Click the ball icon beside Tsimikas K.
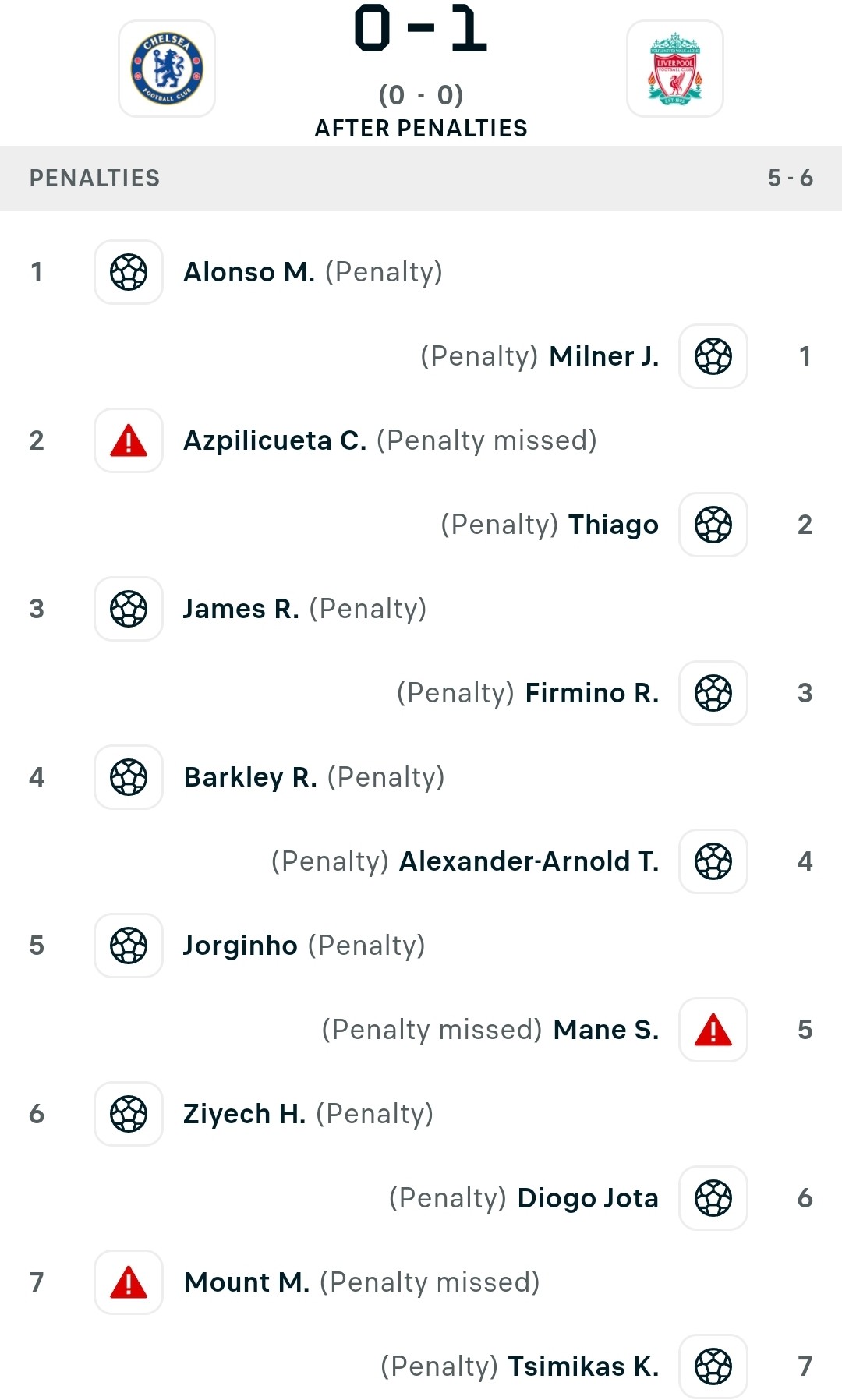This screenshot has height=1400, width=842. tap(713, 1366)
